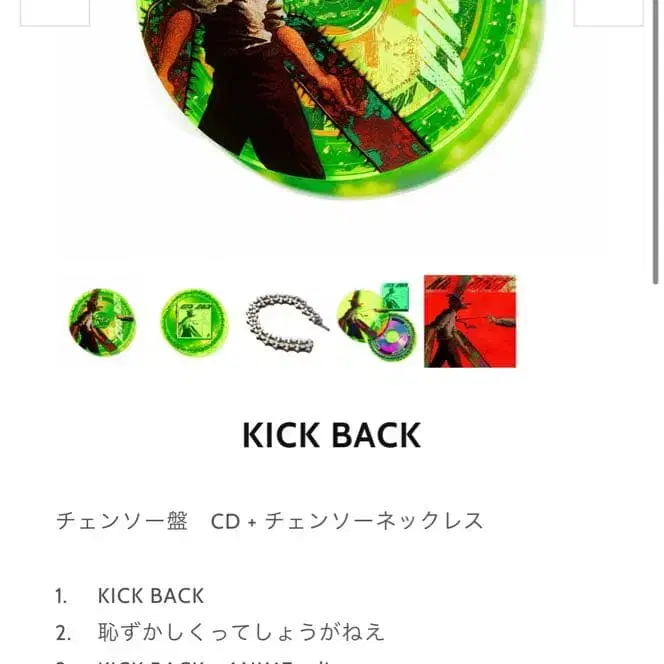This screenshot has height=664, width=664.
Task: Click the チェンソー盤 edition text
Action: coord(122,521)
